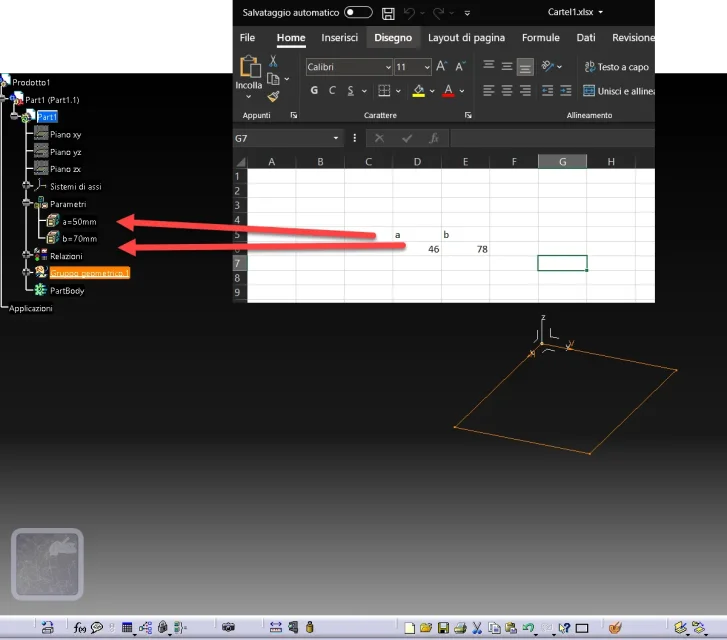Toggle italic formatting C button
This screenshot has width=727, height=640.
point(332,91)
